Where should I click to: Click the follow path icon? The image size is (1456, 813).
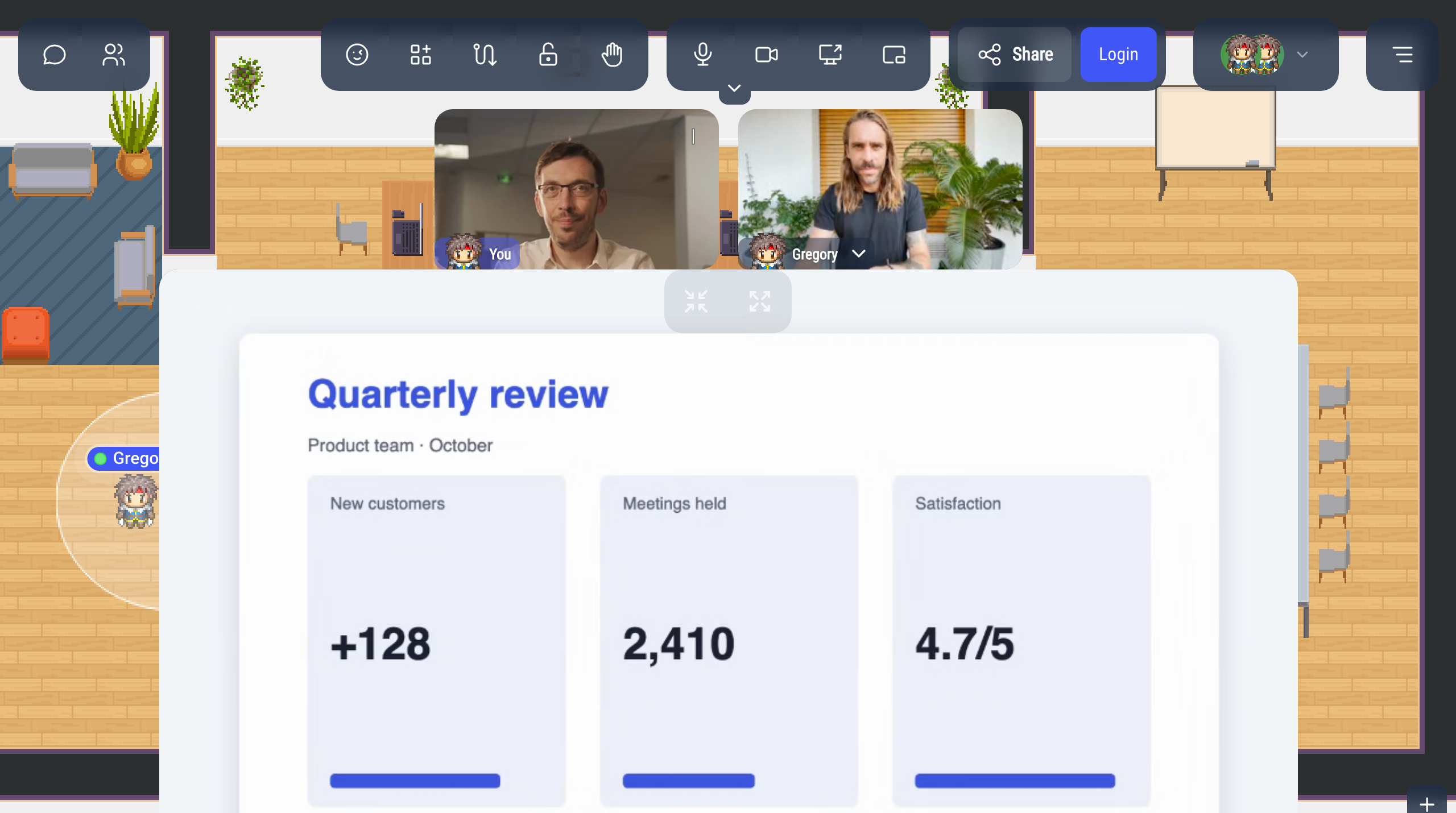(485, 55)
